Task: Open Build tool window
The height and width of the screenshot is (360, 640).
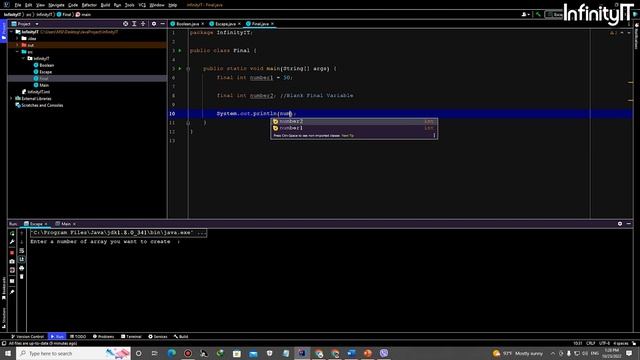Action: [181, 337]
